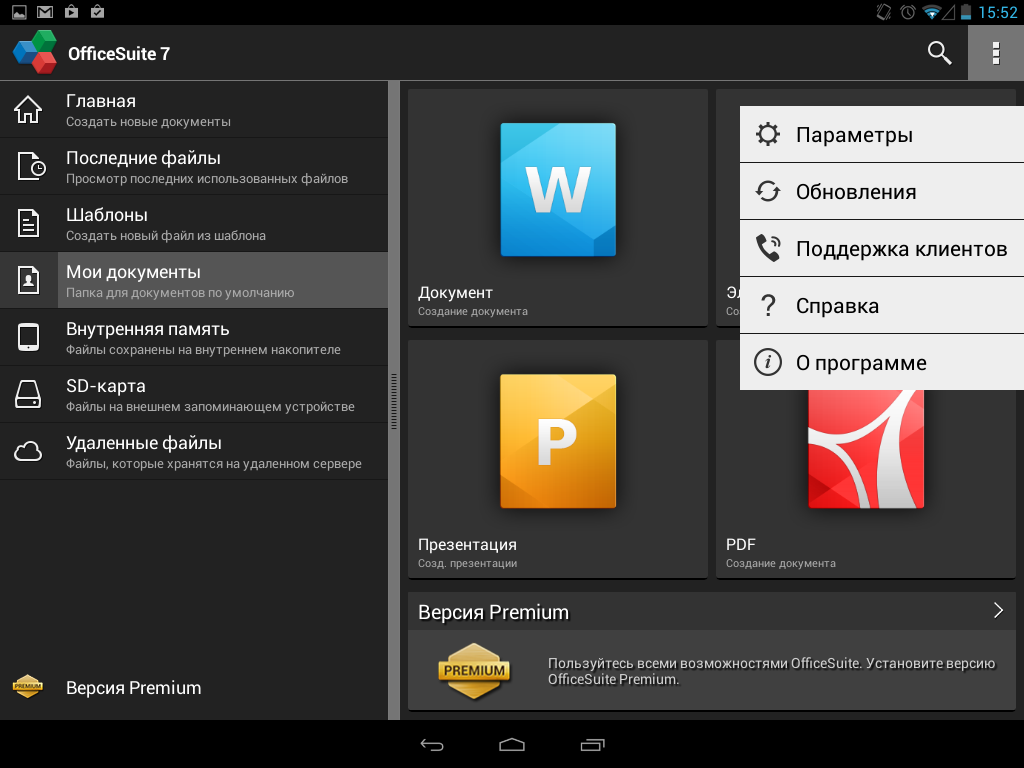Click the orange P presentation icon
This screenshot has width=1024, height=768.
pos(558,441)
